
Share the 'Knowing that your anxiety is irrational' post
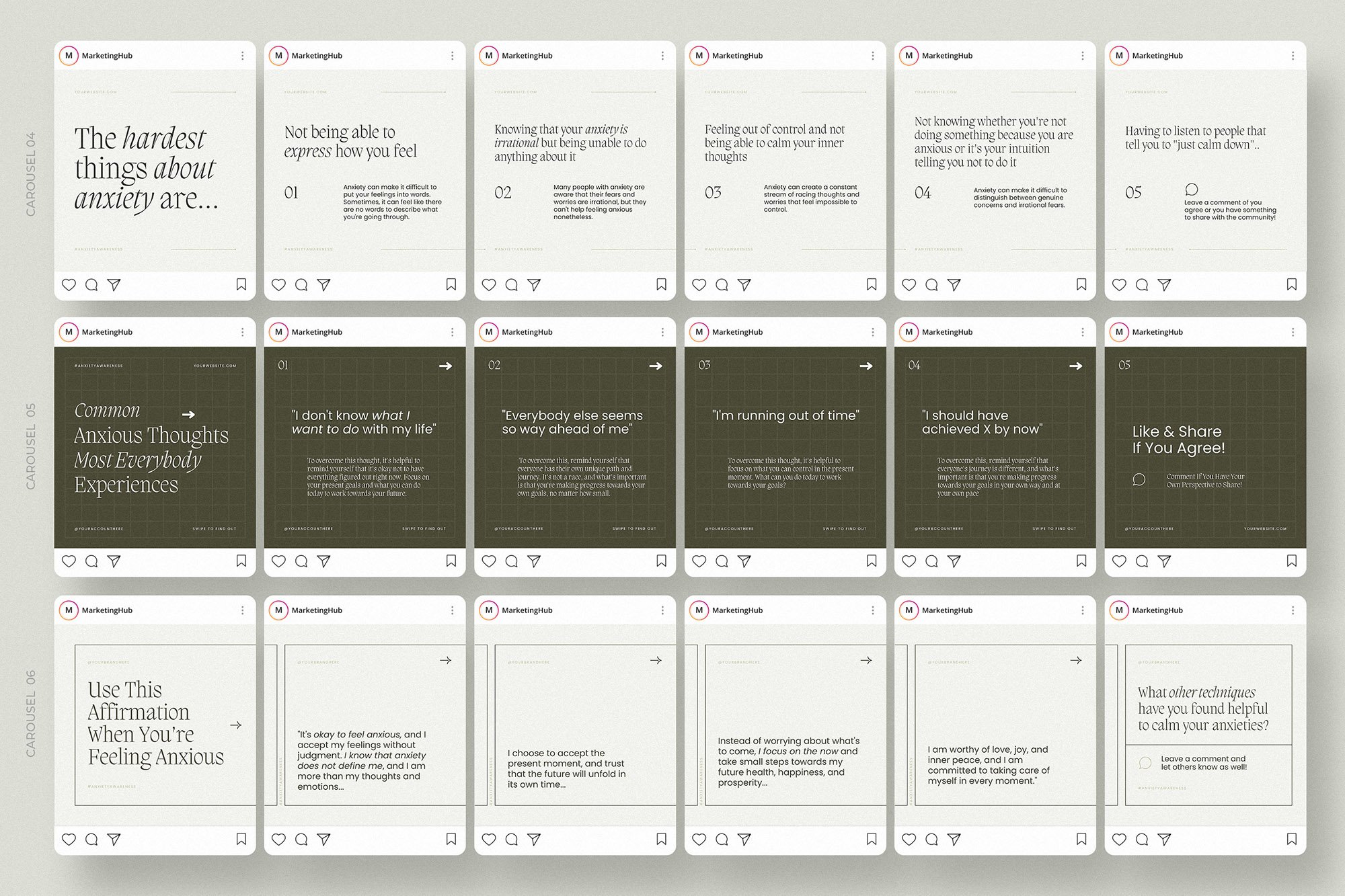(x=534, y=285)
